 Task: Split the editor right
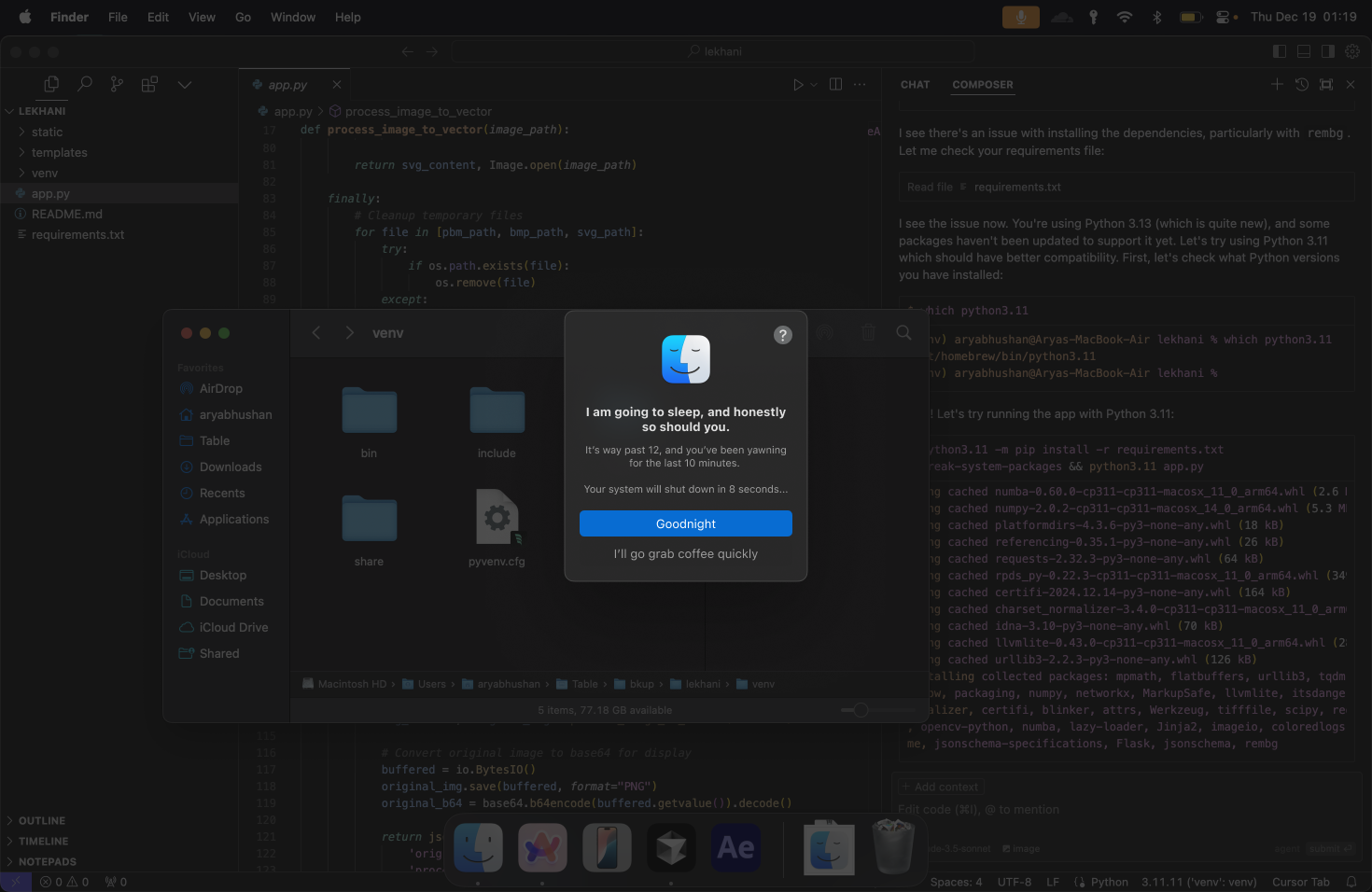(x=835, y=84)
